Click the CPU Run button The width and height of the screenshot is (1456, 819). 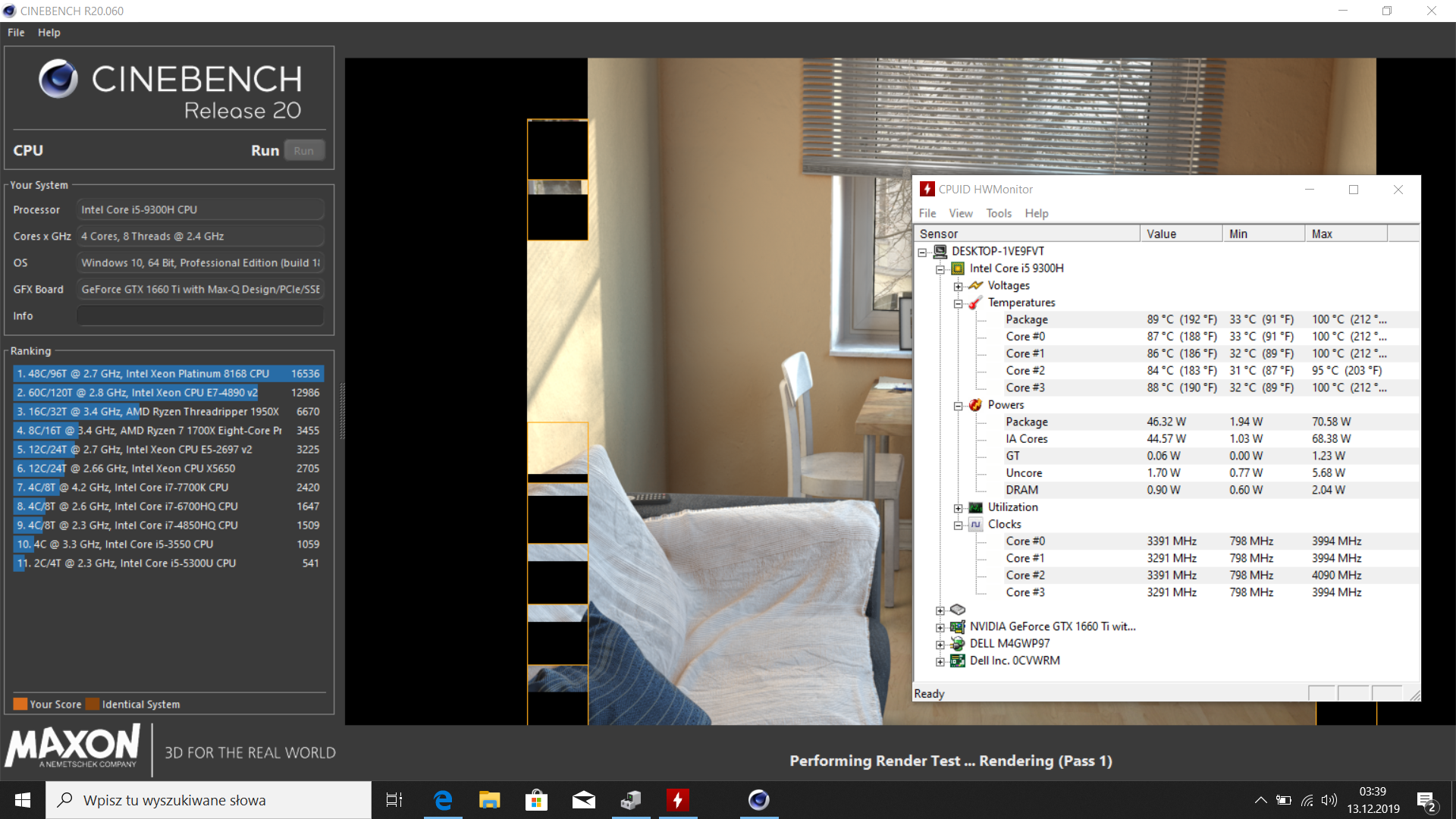[304, 150]
